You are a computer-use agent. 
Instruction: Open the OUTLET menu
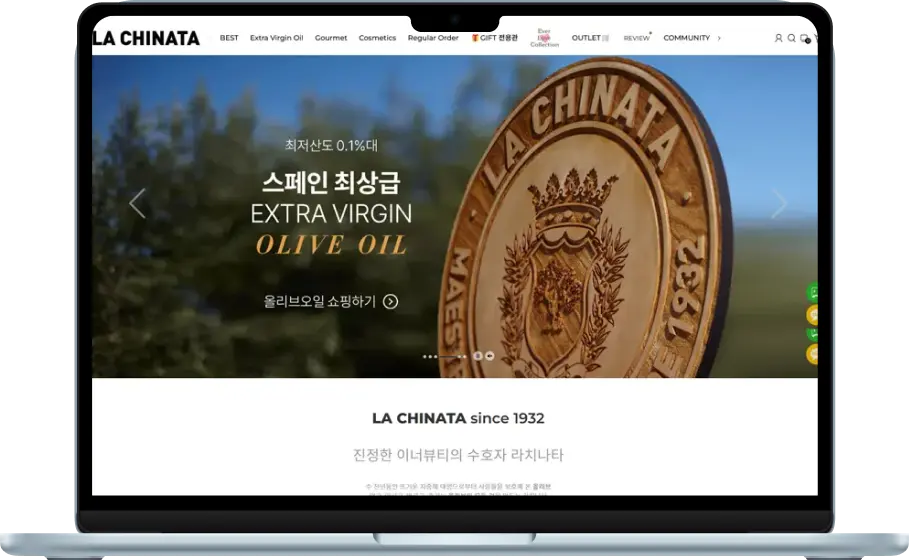point(590,38)
